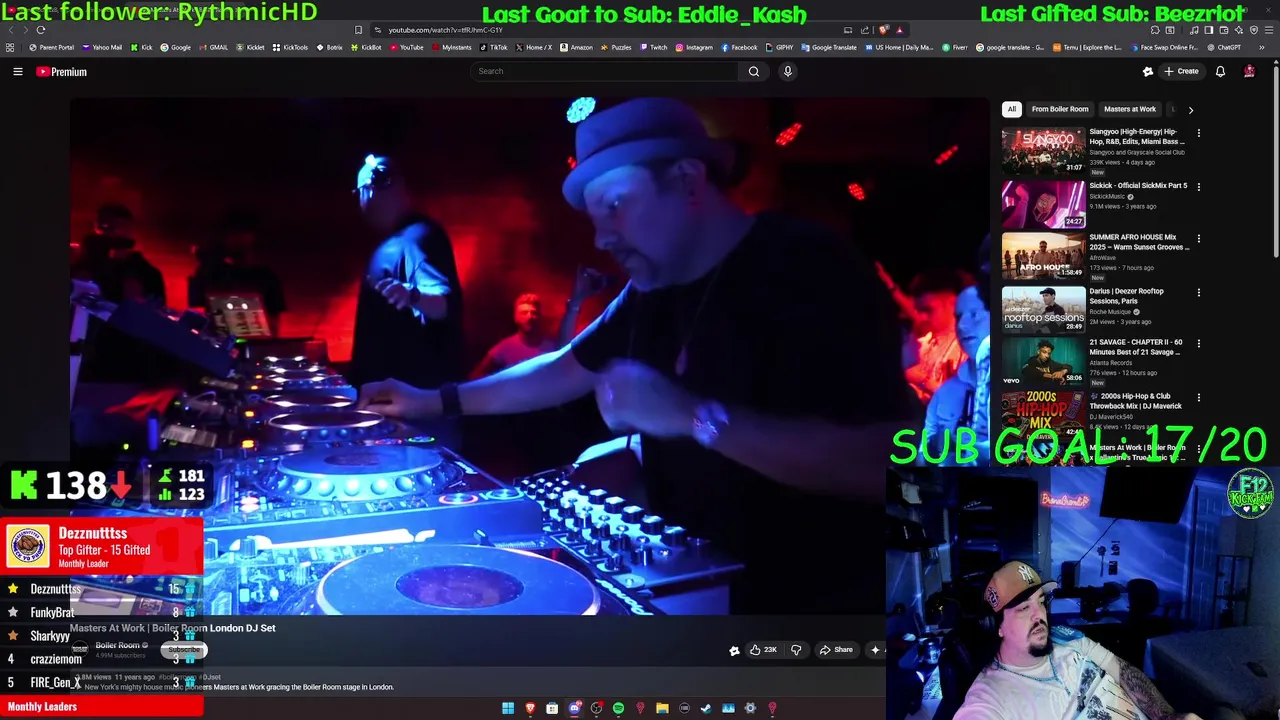The width and height of the screenshot is (1280, 720).
Task: Open Windows Start menu
Action: click(x=508, y=708)
